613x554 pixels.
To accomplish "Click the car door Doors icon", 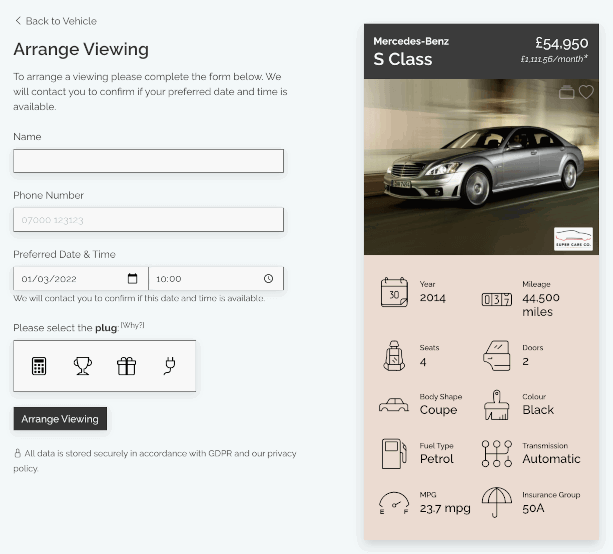I will pyautogui.click(x=496, y=355).
